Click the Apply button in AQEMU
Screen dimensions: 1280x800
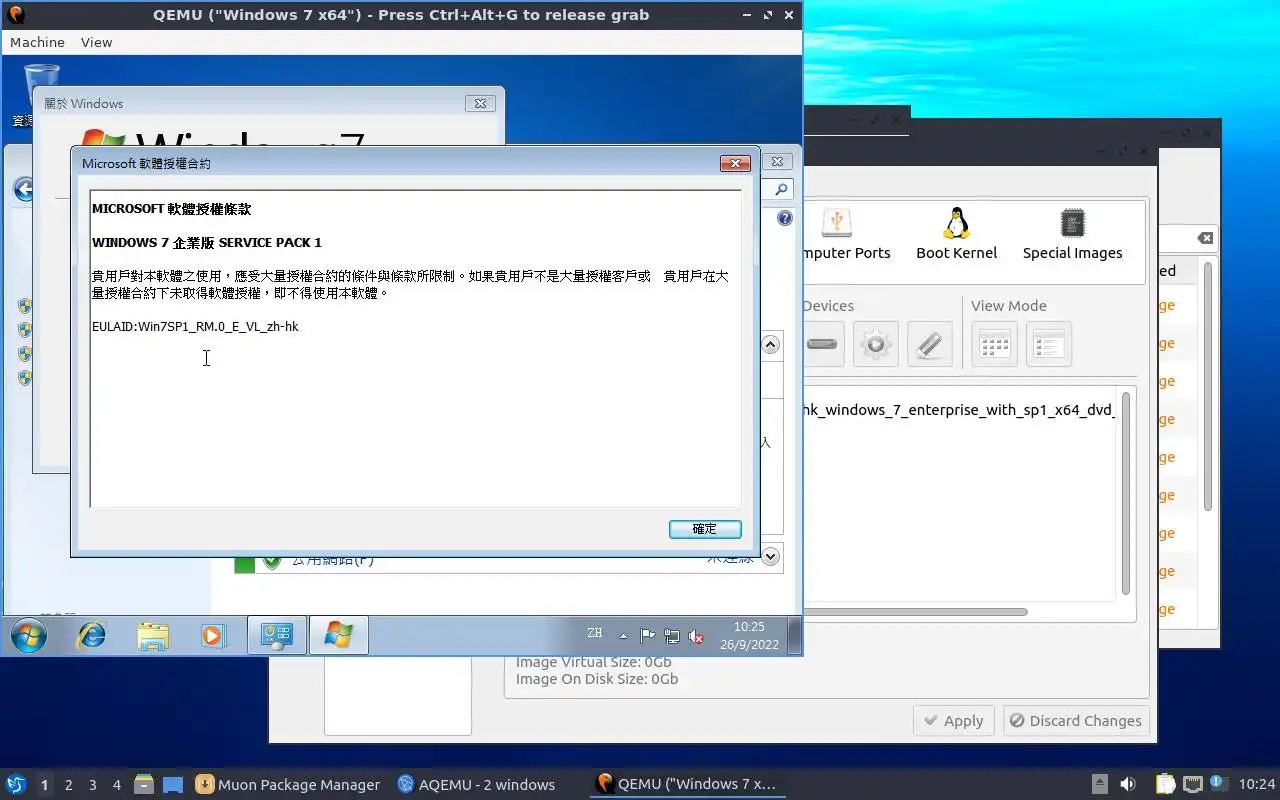click(954, 721)
